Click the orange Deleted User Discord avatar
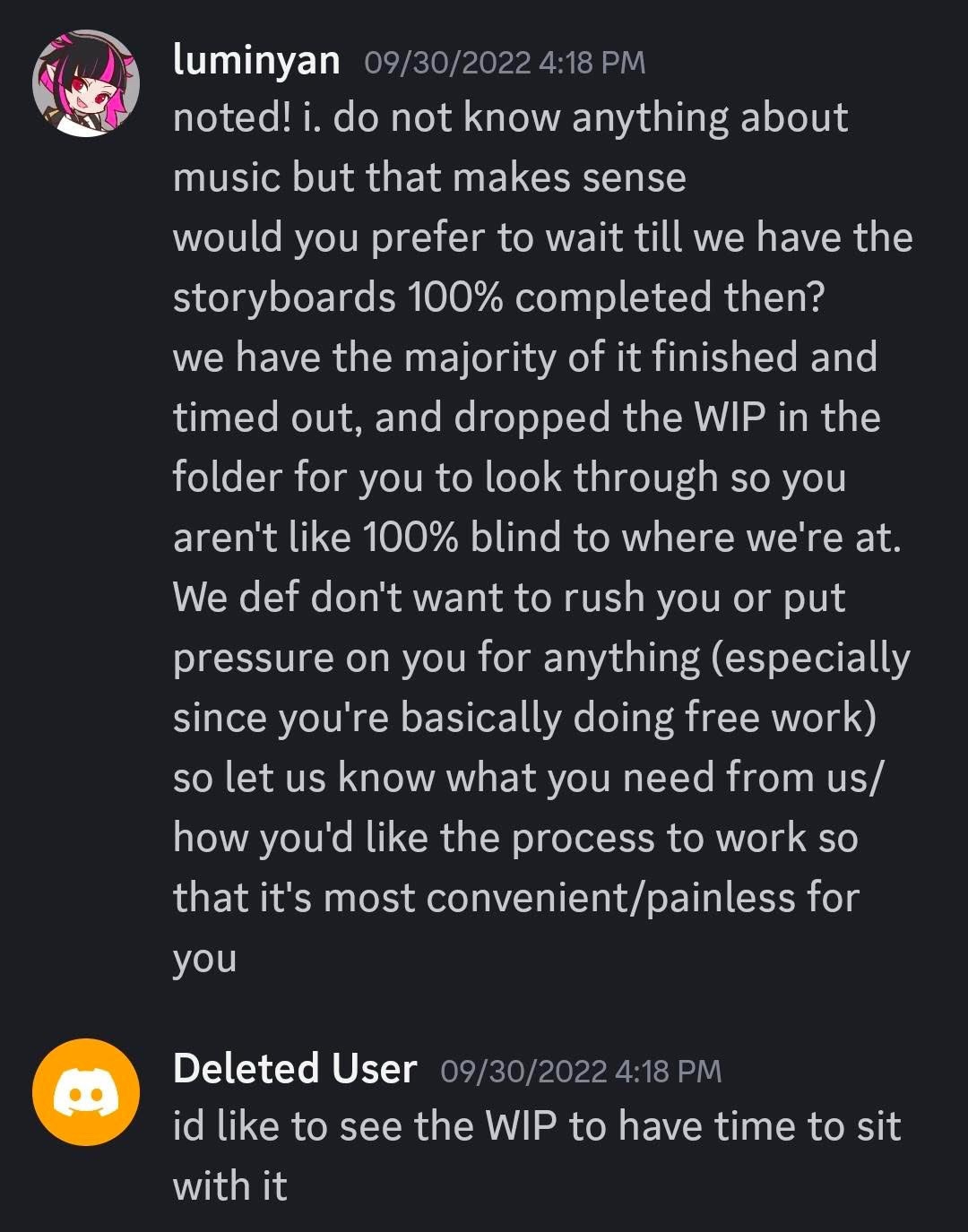 pyautogui.click(x=87, y=1091)
